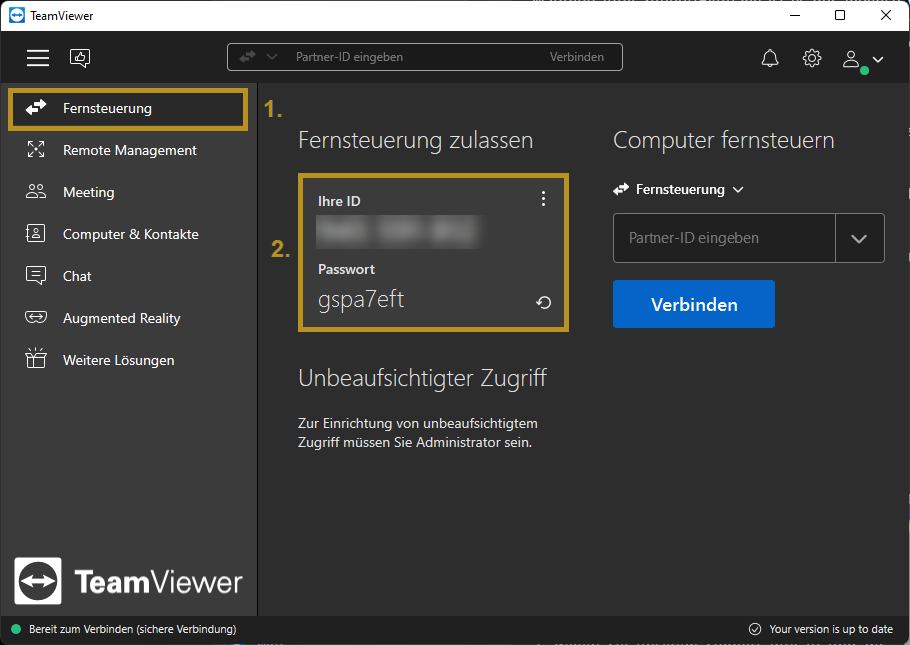Image resolution: width=910 pixels, height=645 pixels.
Task: Open the user account profile icon
Action: click(851, 59)
